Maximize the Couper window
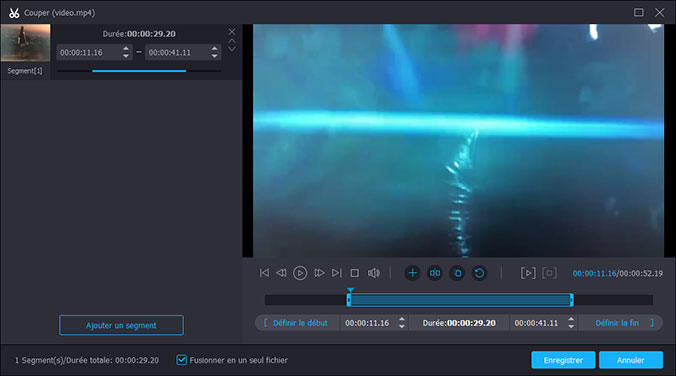Screen dimensions: 676x376 [x=638, y=13]
